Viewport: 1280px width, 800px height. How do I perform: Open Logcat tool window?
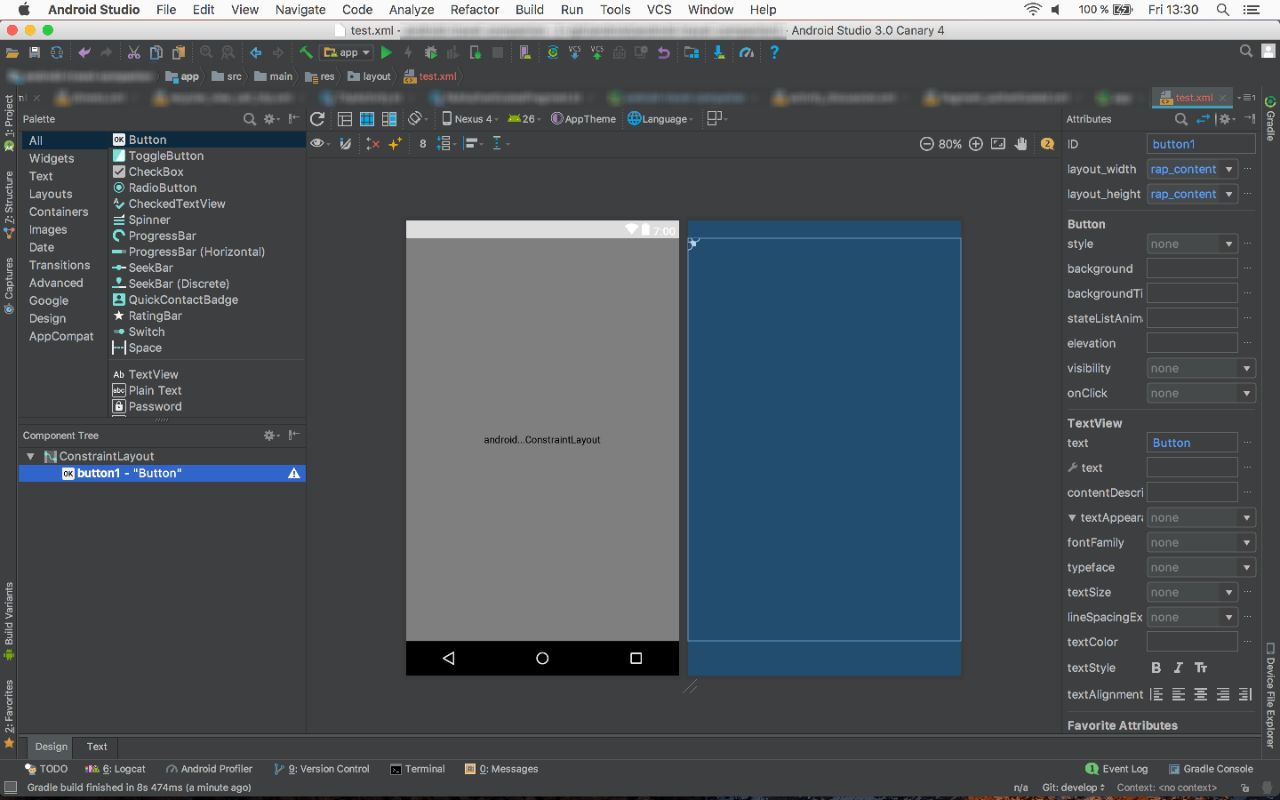point(116,769)
